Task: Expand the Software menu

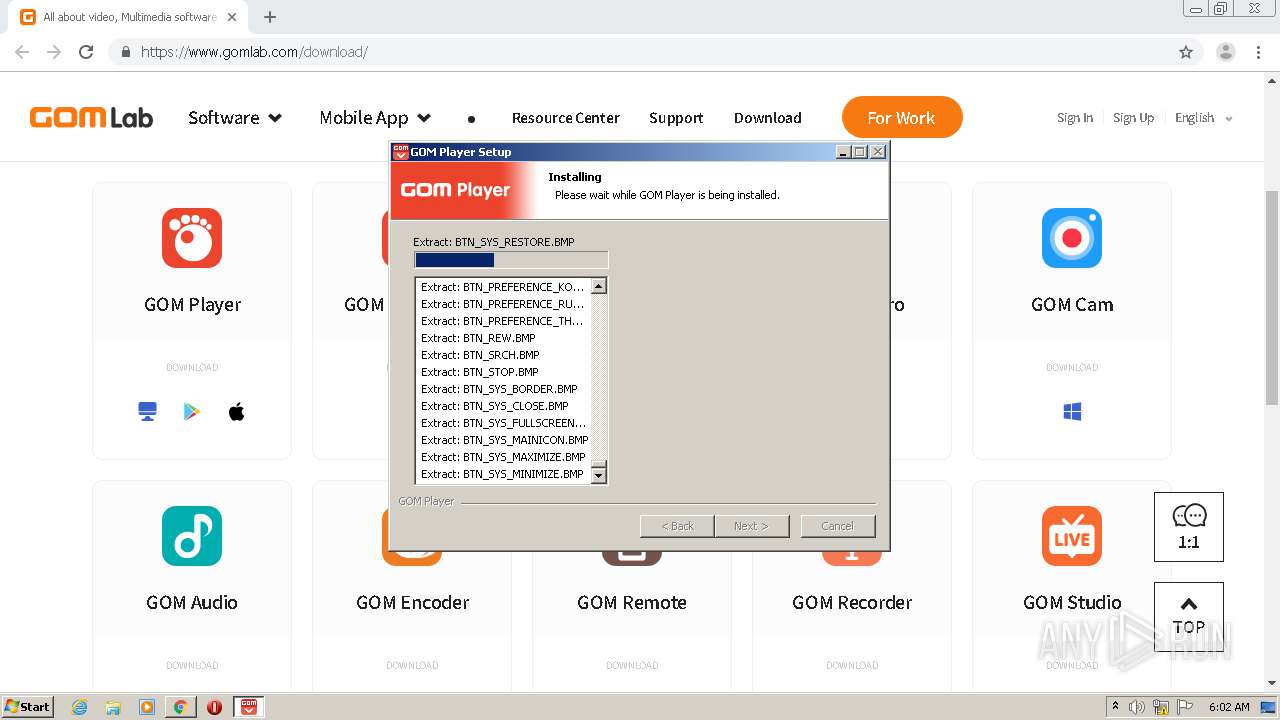Action: (x=235, y=118)
